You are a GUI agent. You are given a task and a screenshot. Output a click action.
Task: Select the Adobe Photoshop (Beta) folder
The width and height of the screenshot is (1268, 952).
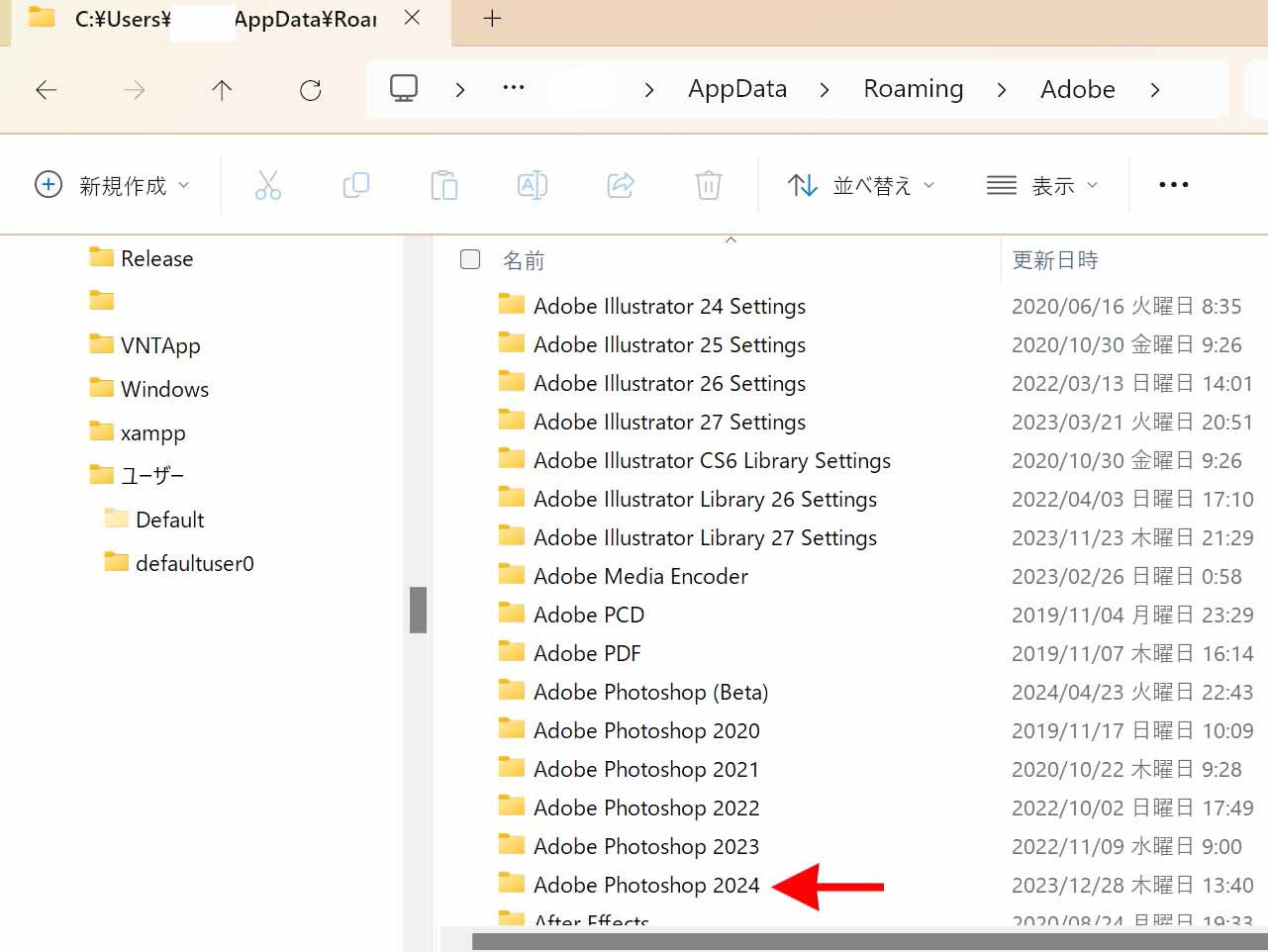click(633, 692)
